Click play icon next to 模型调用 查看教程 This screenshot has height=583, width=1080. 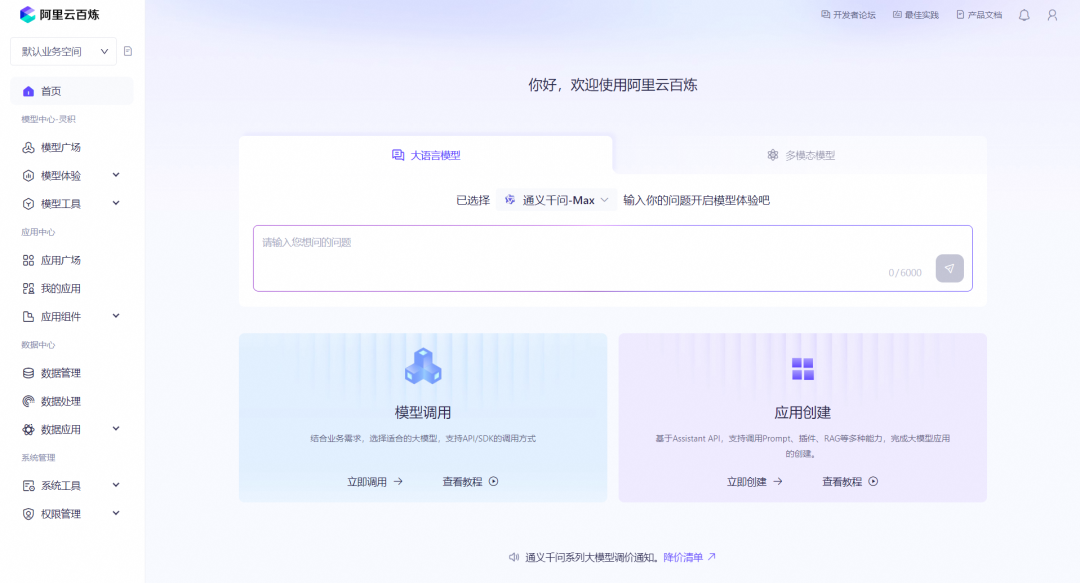tap(493, 482)
